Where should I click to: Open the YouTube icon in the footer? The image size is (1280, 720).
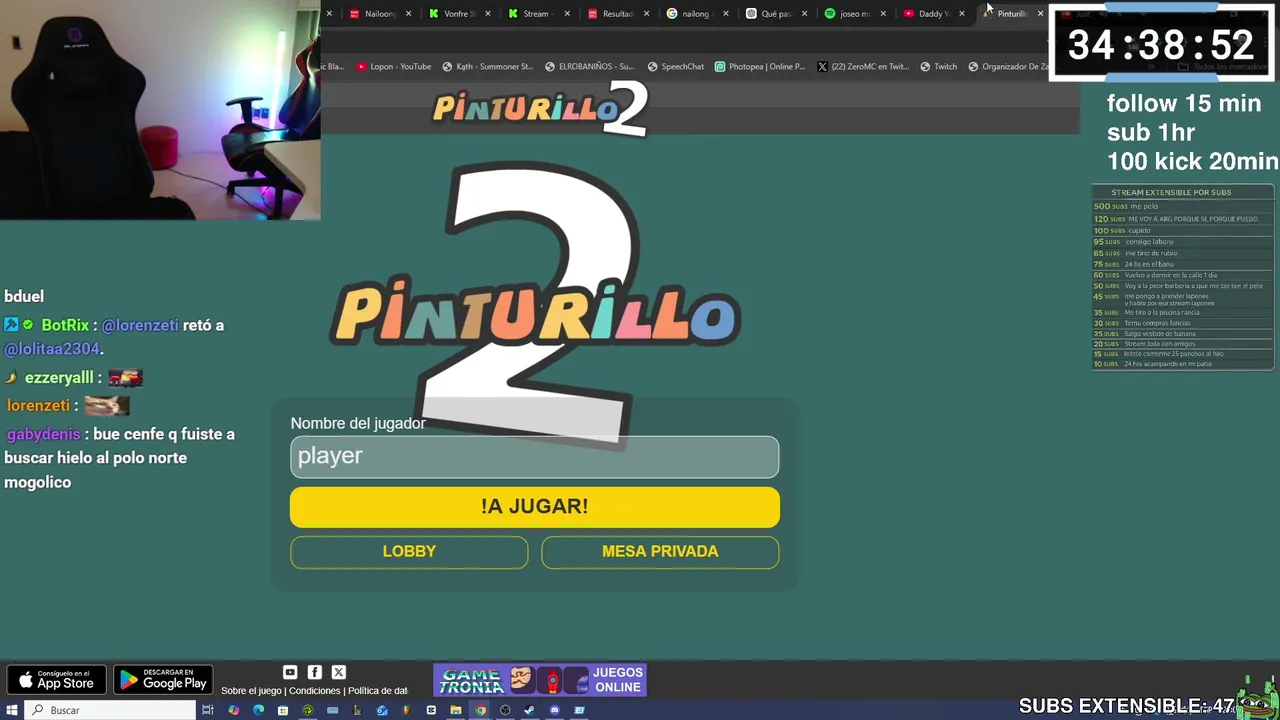click(x=290, y=672)
